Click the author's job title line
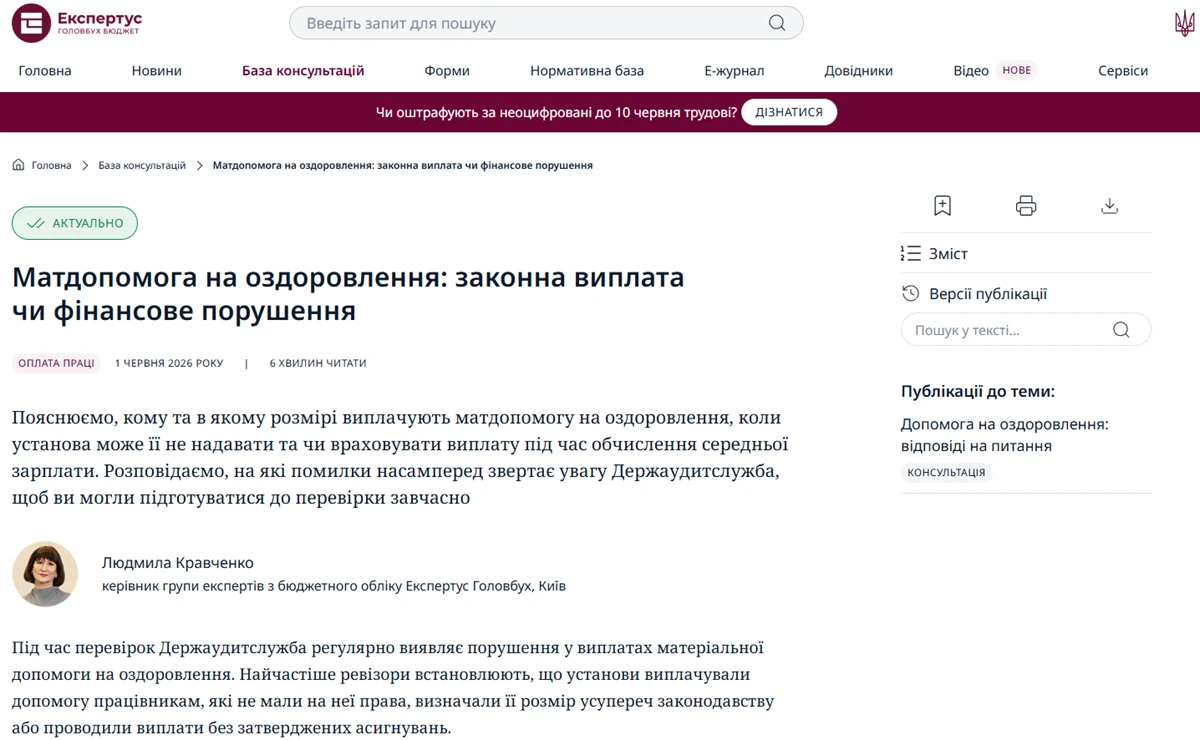1200x740 pixels. [334, 586]
